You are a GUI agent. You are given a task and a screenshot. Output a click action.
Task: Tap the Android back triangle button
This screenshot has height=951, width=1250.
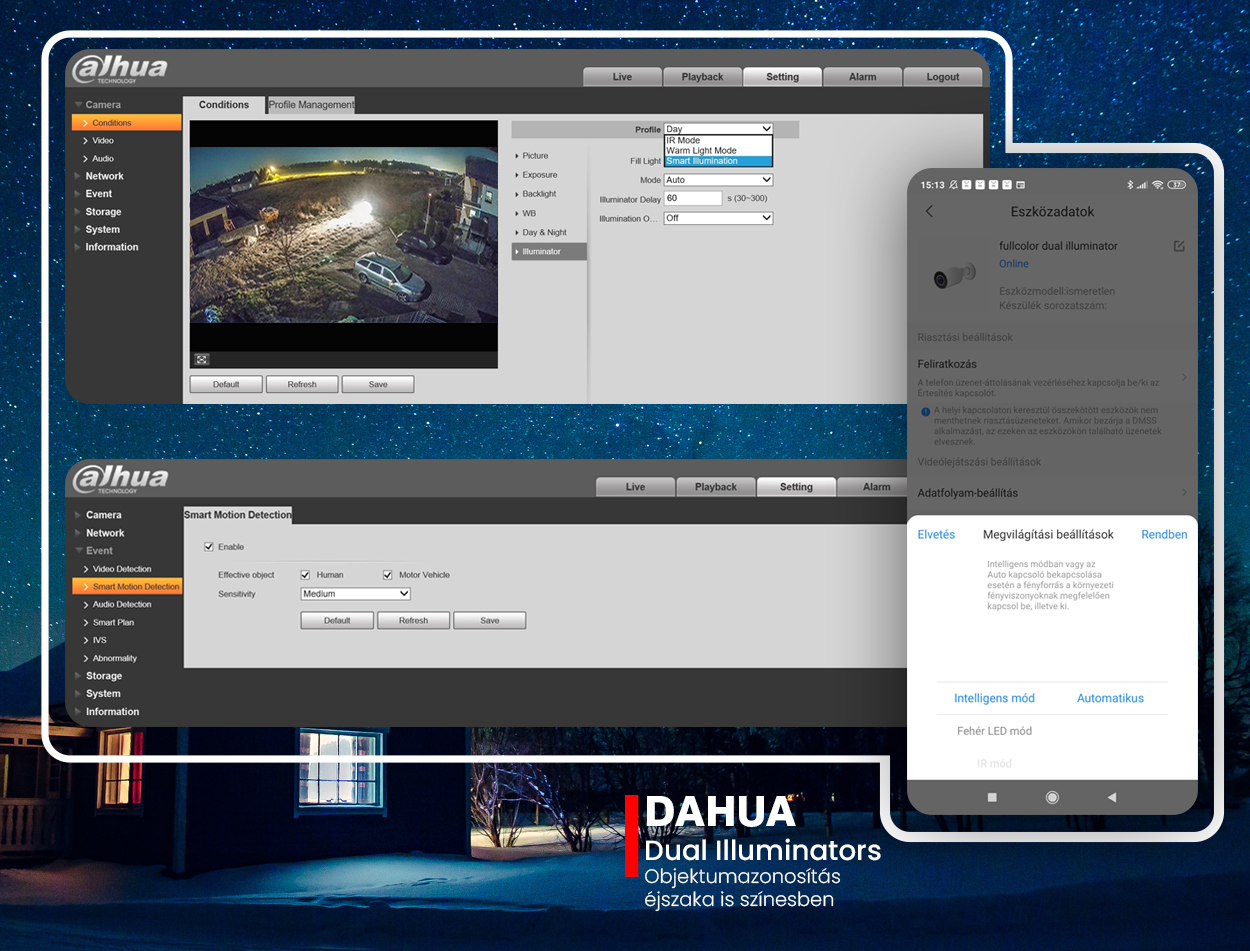tap(1112, 797)
